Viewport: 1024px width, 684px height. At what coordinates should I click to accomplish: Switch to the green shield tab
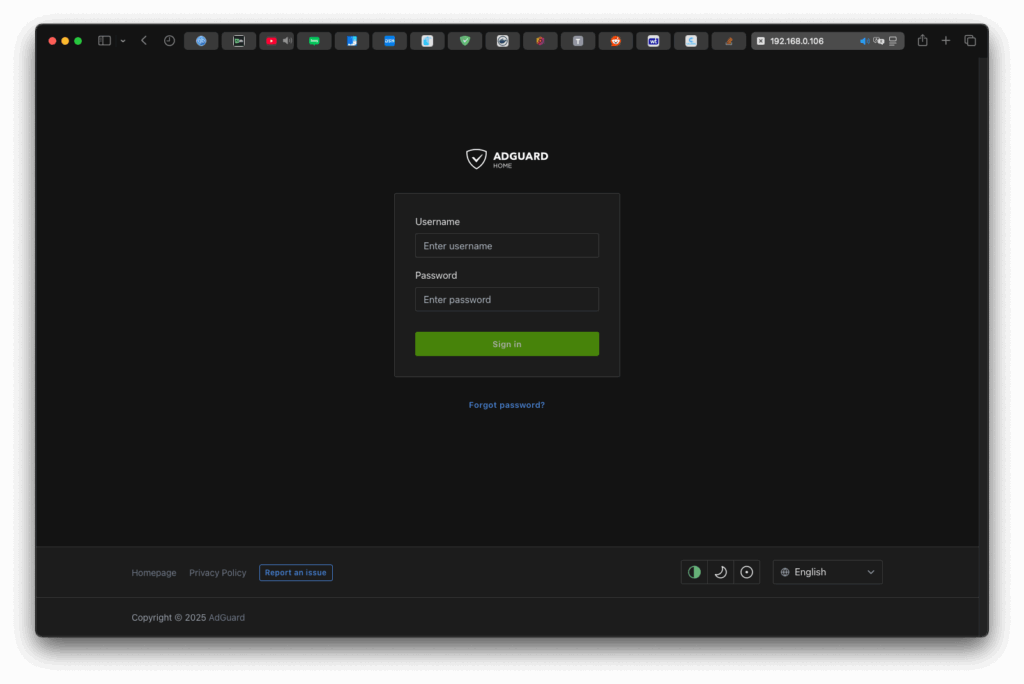click(465, 41)
